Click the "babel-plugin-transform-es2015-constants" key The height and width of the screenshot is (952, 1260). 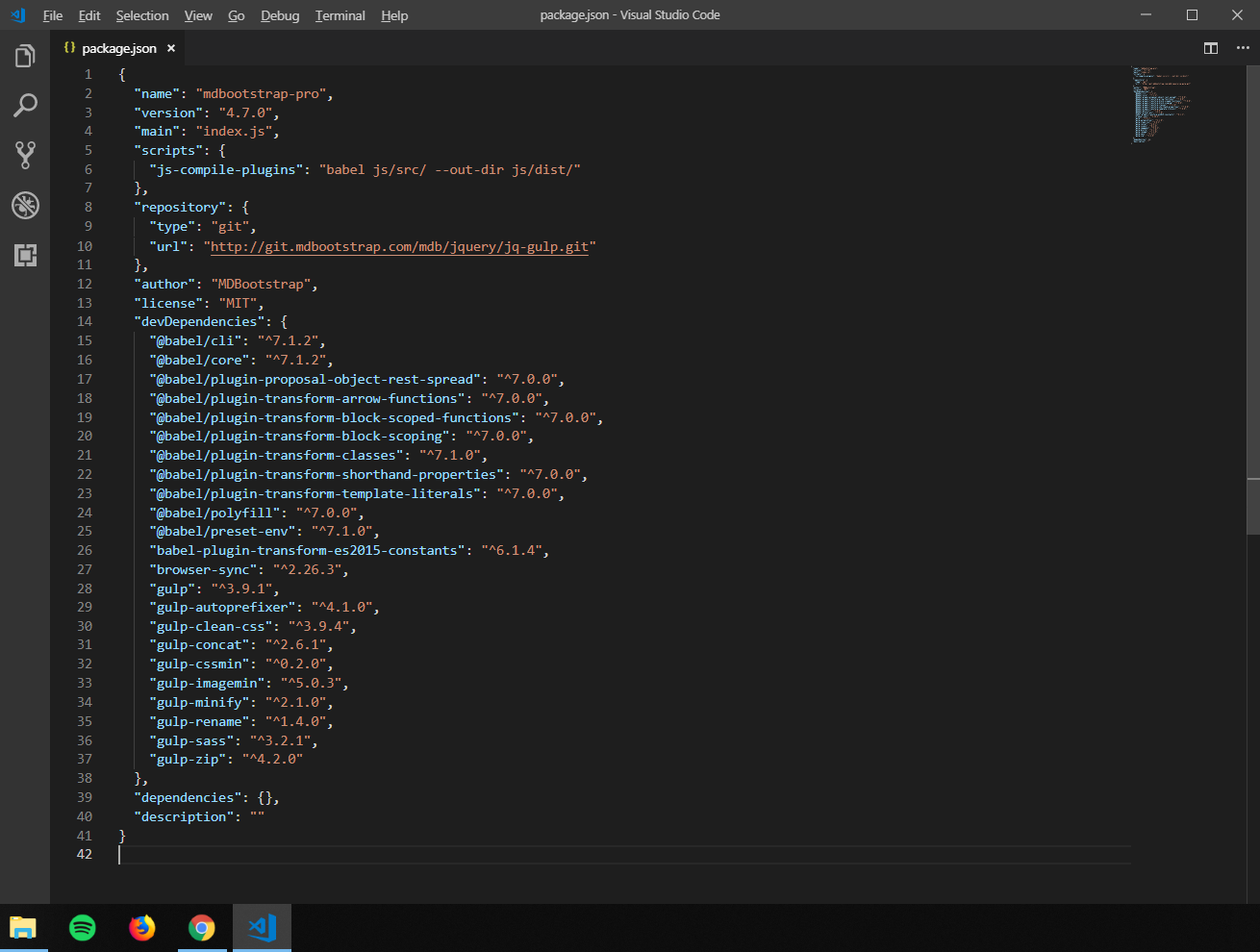[308, 550]
